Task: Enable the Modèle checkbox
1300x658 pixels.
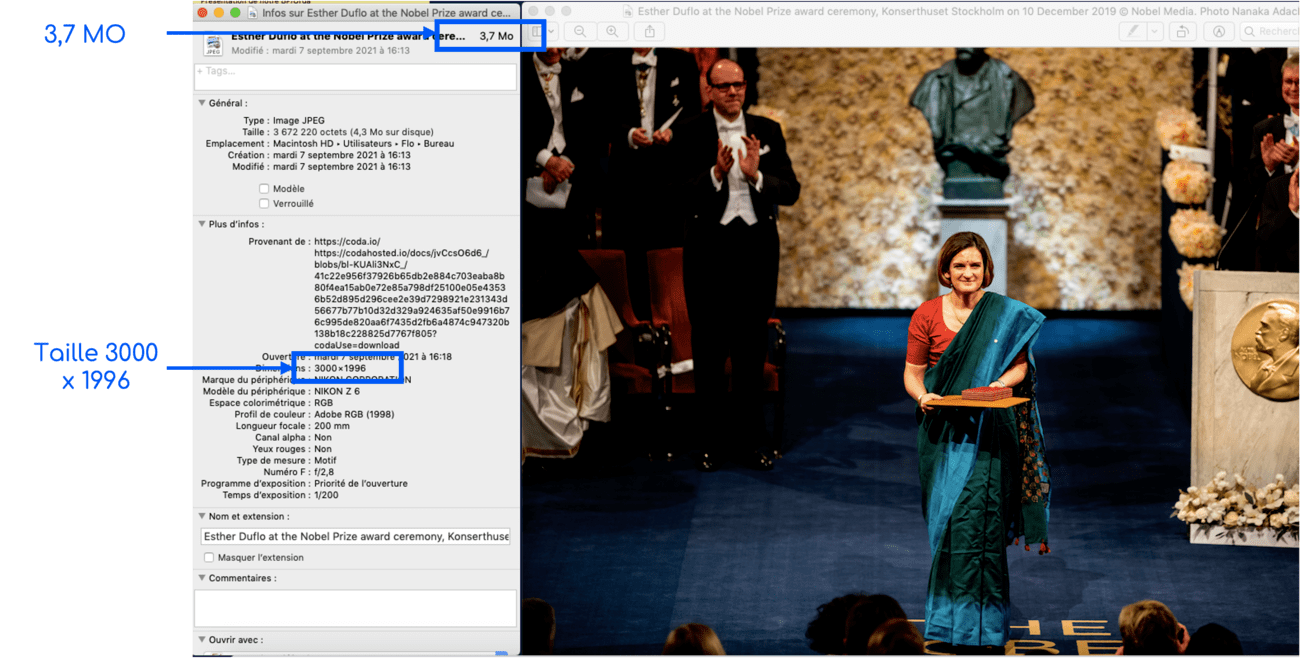Action: click(x=264, y=188)
